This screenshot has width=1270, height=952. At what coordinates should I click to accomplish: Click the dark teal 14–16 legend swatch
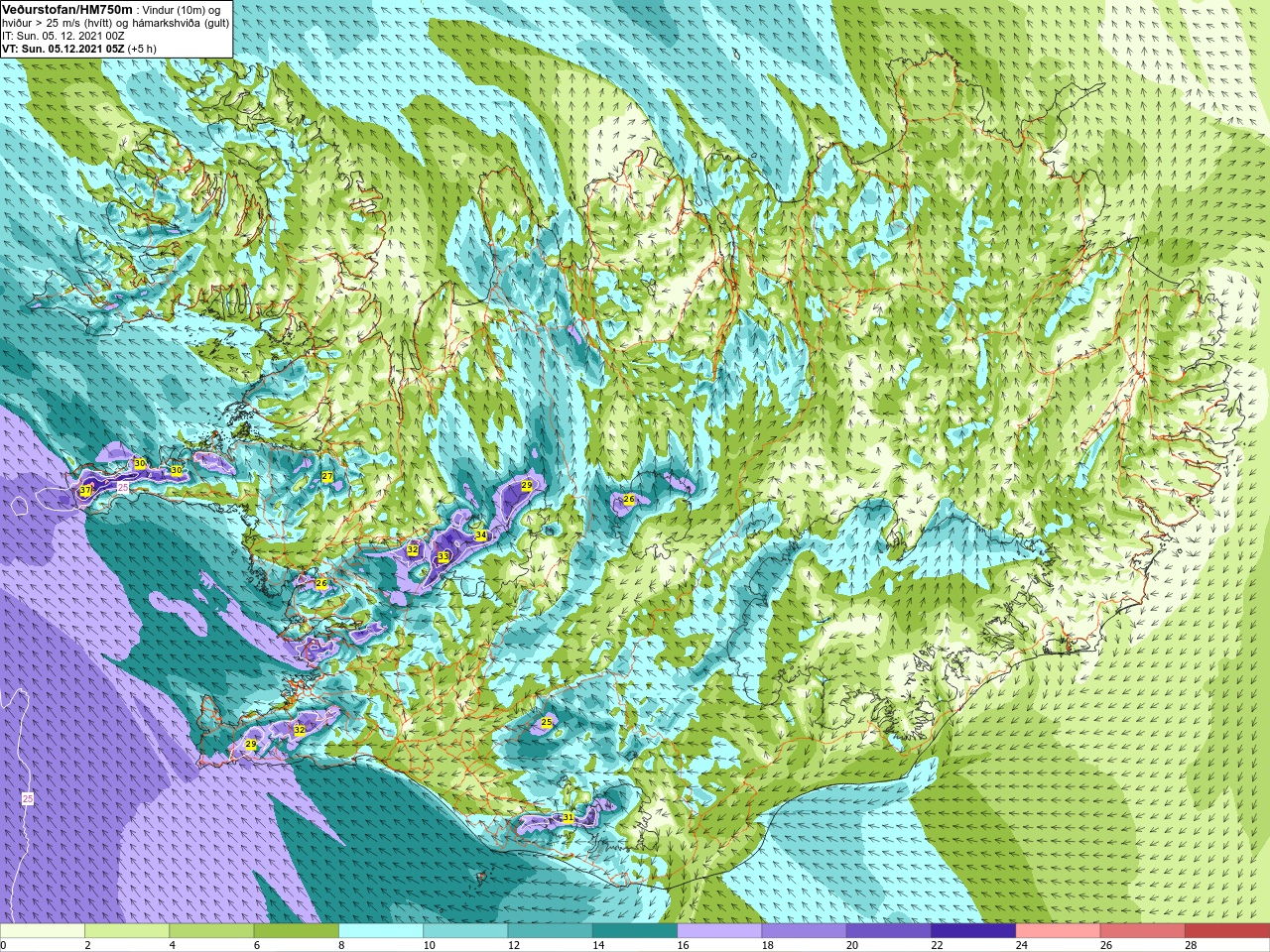click(x=635, y=931)
